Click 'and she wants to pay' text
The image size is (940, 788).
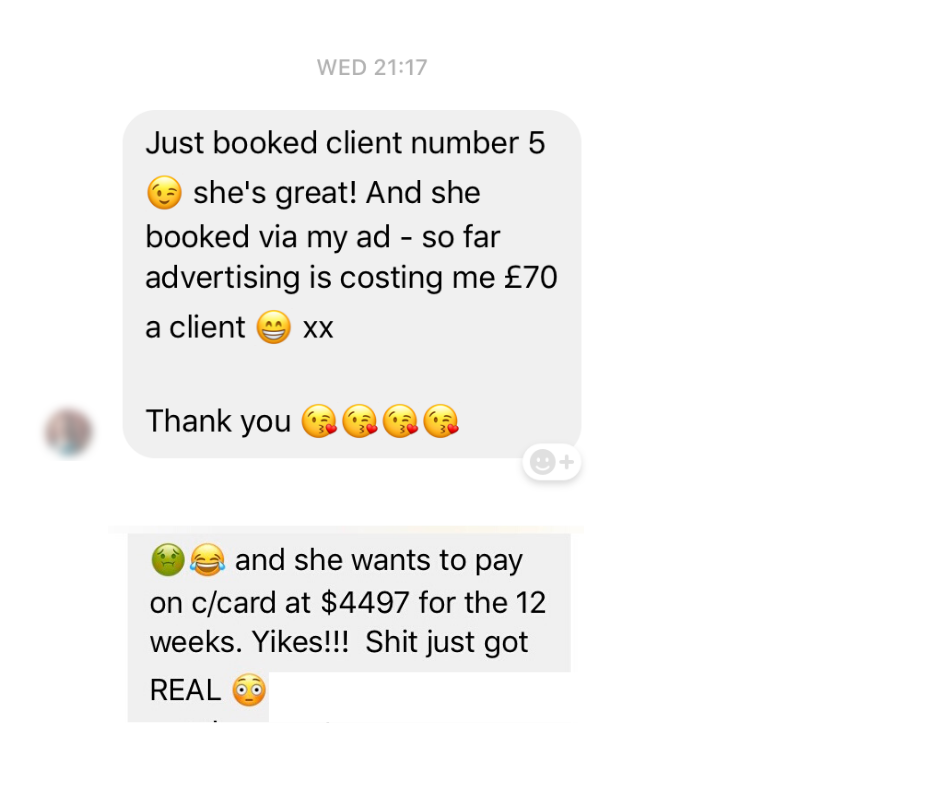379,561
